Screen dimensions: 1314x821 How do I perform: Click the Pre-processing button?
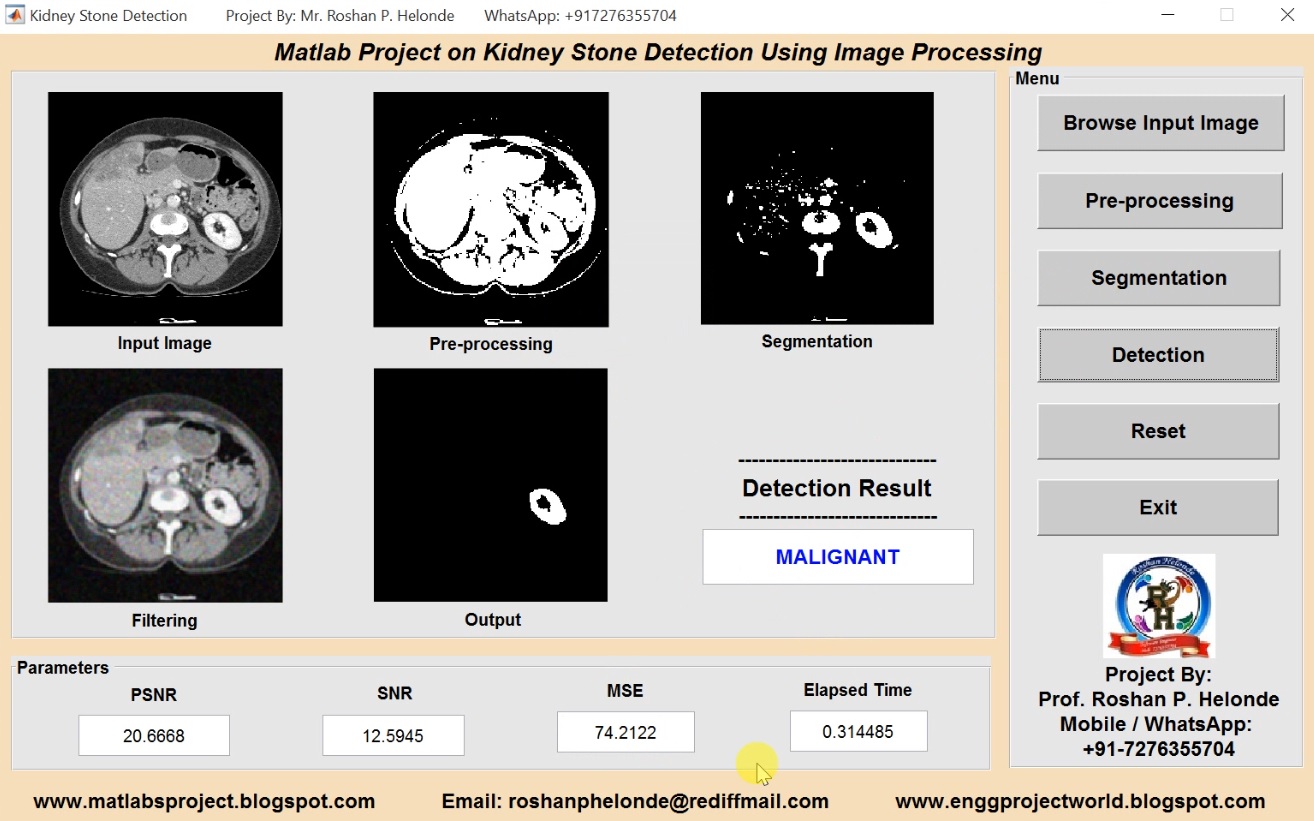pos(1160,200)
